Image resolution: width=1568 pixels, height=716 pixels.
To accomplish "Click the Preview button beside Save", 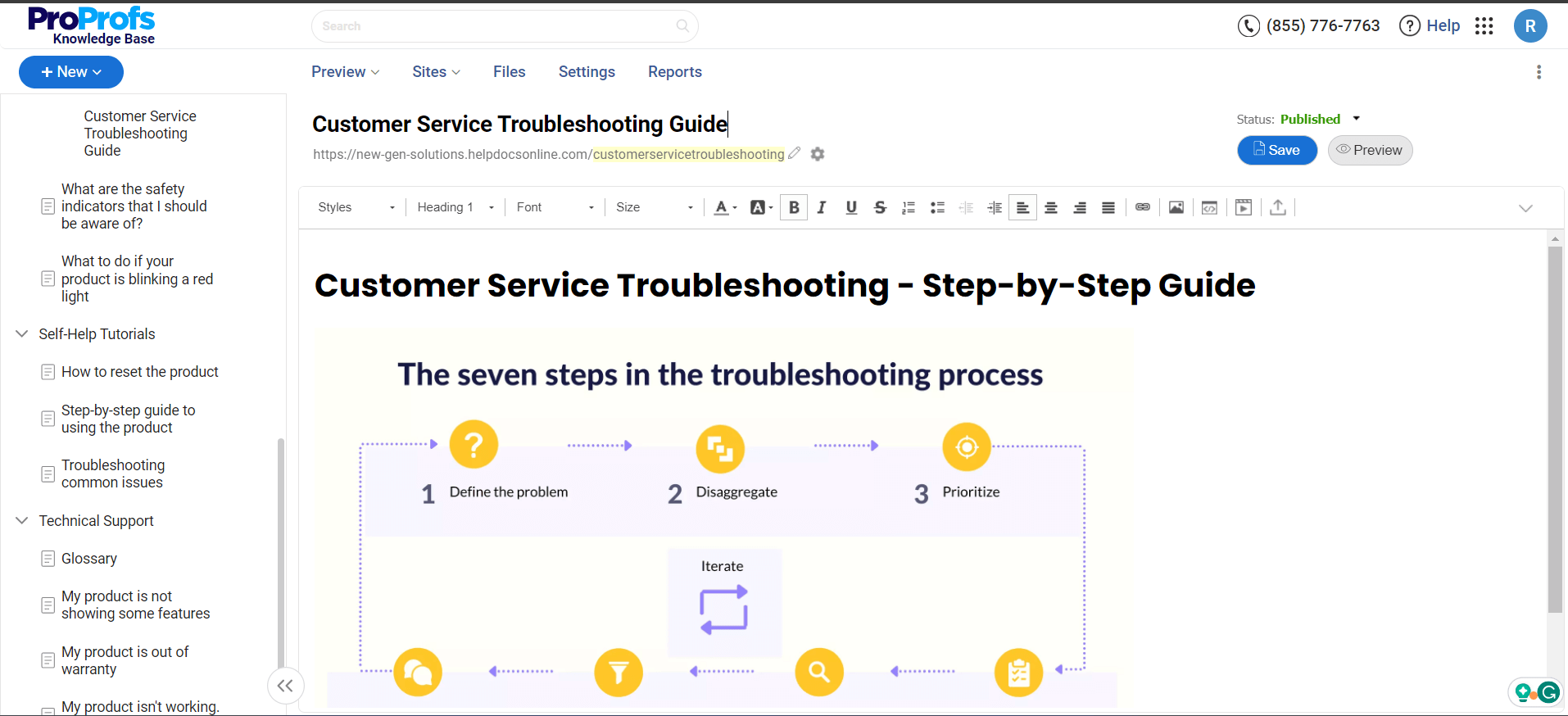I will [1370, 150].
